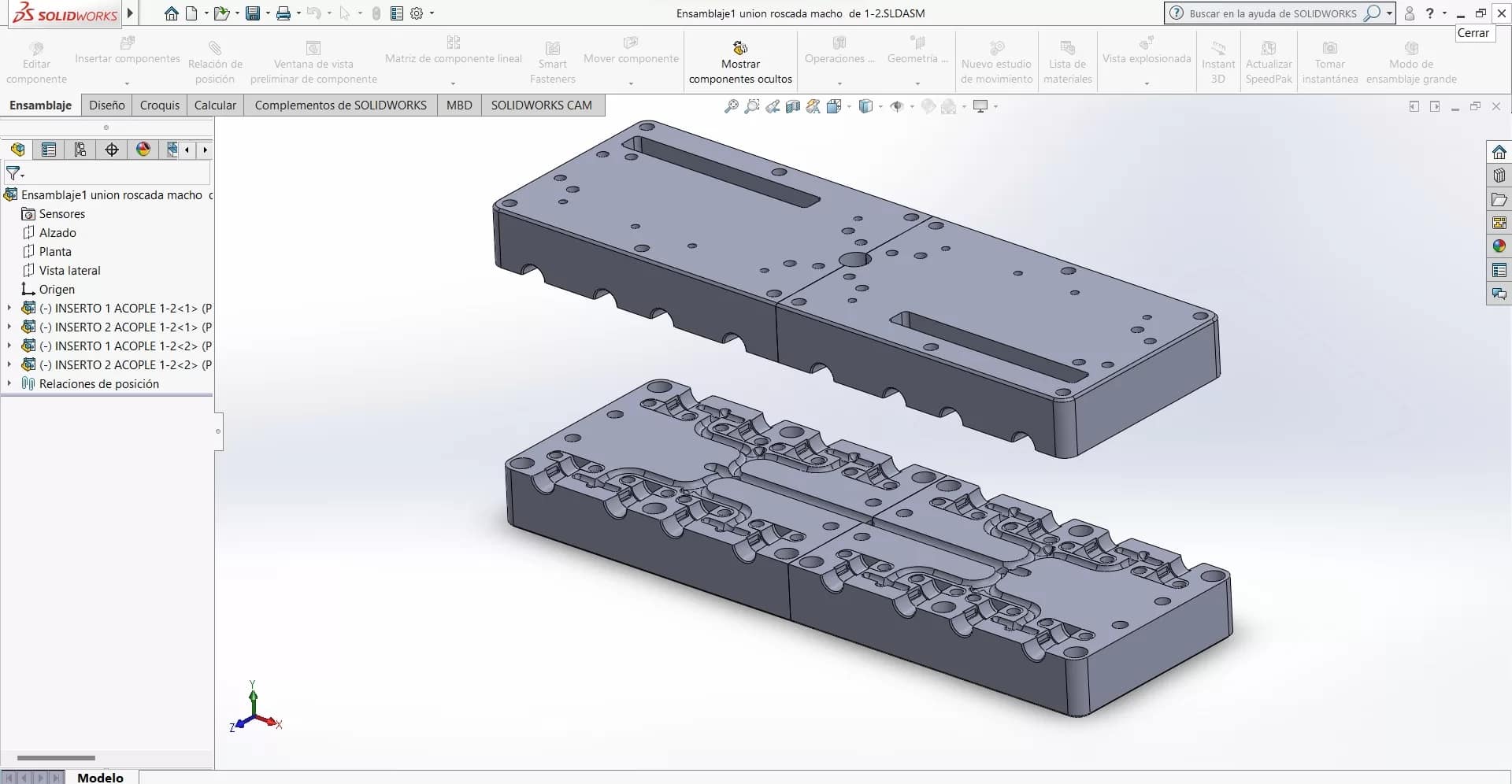The height and width of the screenshot is (784, 1512).
Task: Click Mostrar componentes ocultos button
Action: pyautogui.click(x=739, y=61)
